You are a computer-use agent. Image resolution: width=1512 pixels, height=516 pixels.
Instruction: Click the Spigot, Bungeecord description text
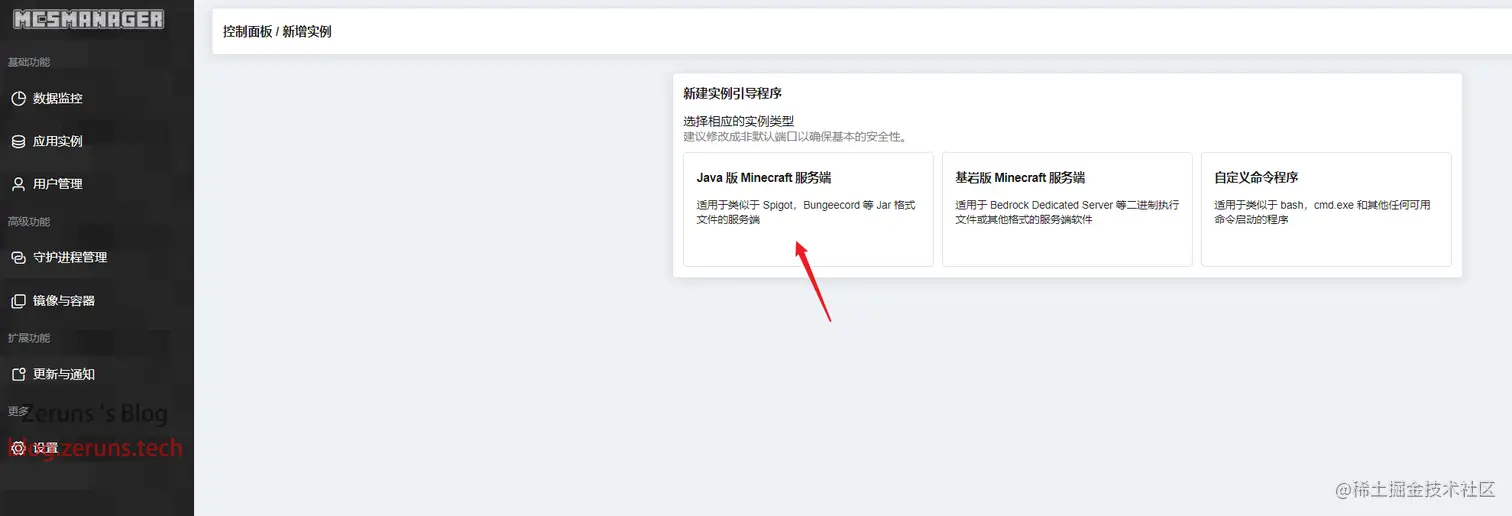pos(806,212)
